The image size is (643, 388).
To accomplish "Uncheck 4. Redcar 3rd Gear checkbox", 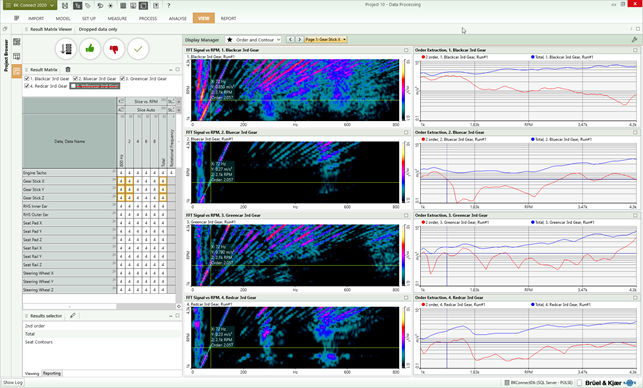I will [x=27, y=86].
